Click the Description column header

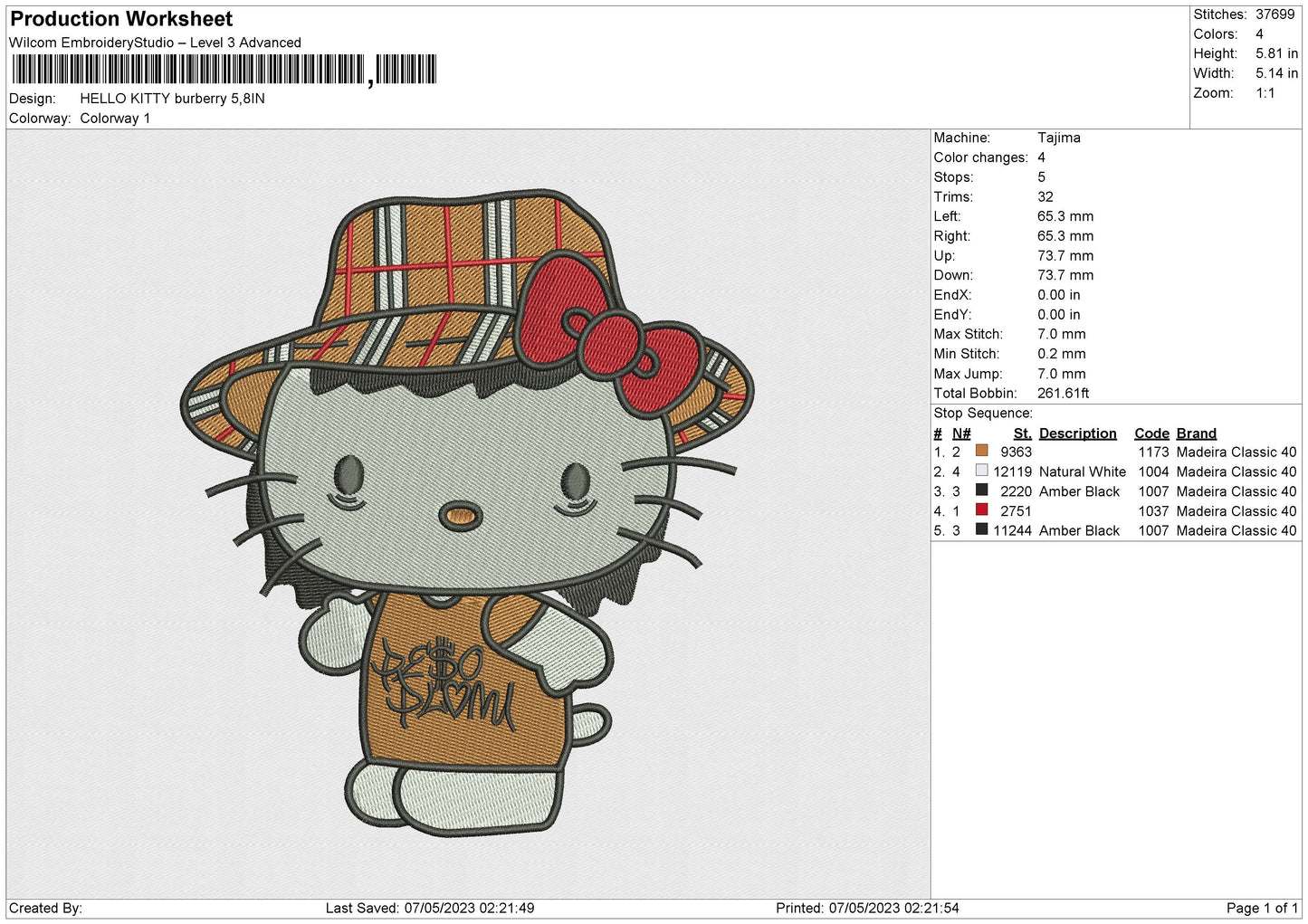(1077, 433)
